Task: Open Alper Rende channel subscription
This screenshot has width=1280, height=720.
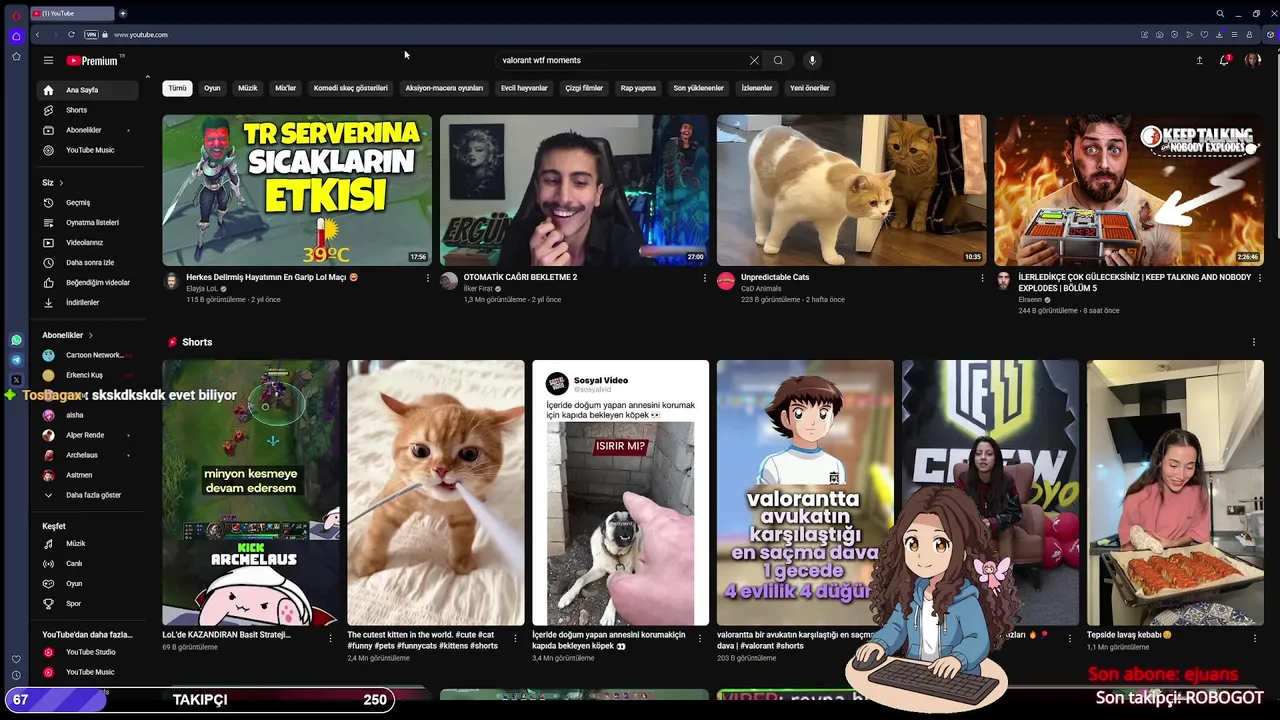Action: click(x=89, y=435)
